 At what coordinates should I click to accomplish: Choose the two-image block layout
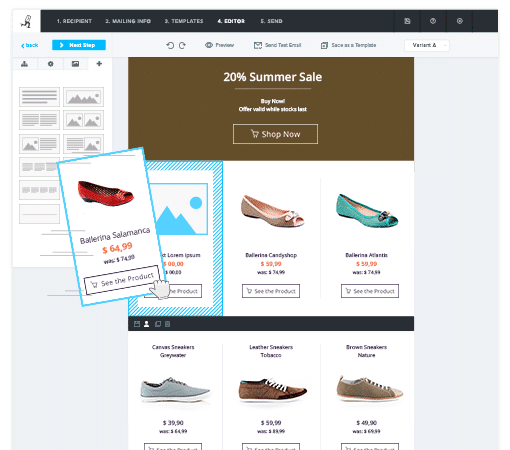point(83,120)
